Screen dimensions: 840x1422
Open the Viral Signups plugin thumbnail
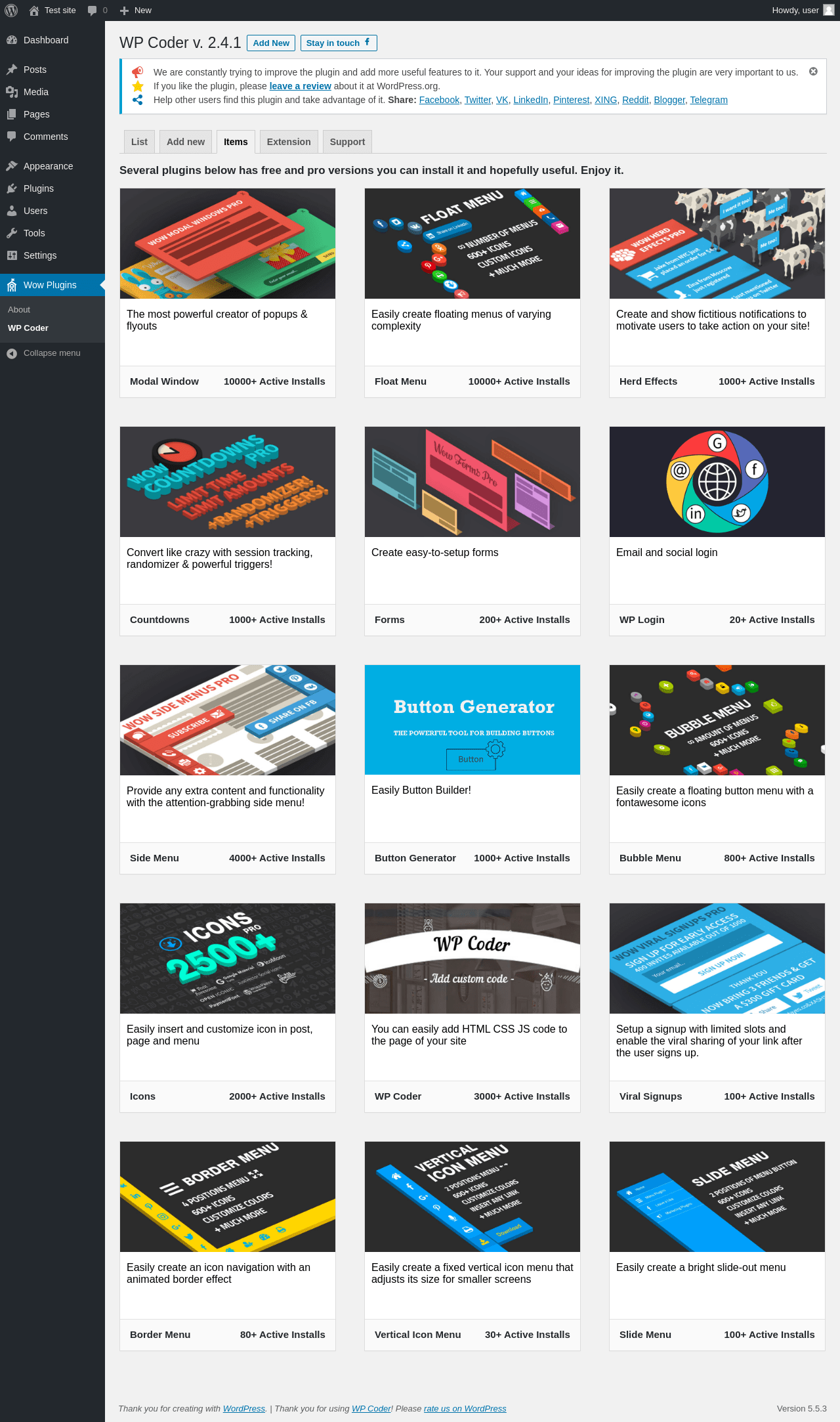click(717, 959)
